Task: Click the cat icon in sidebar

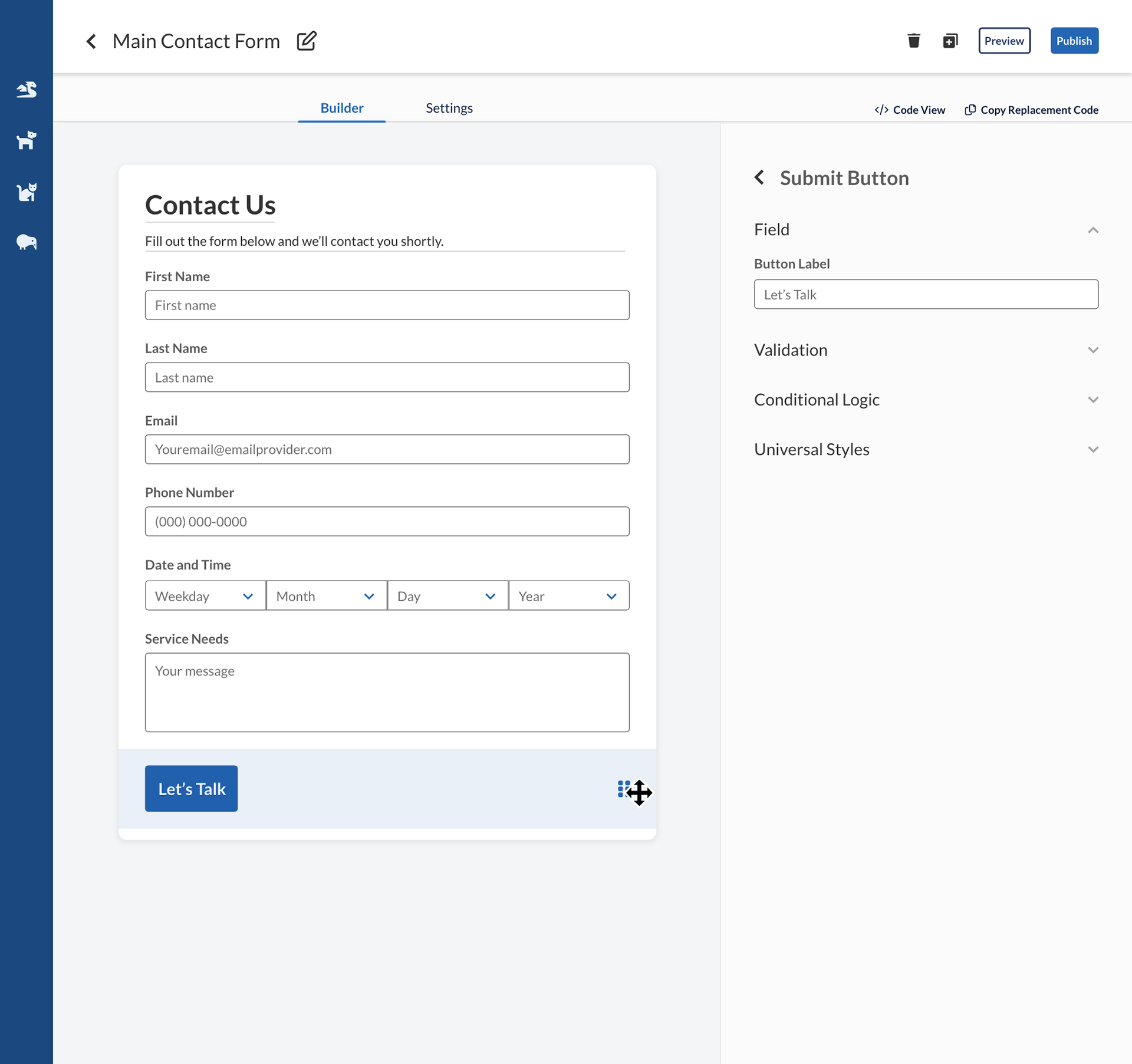Action: [x=27, y=192]
